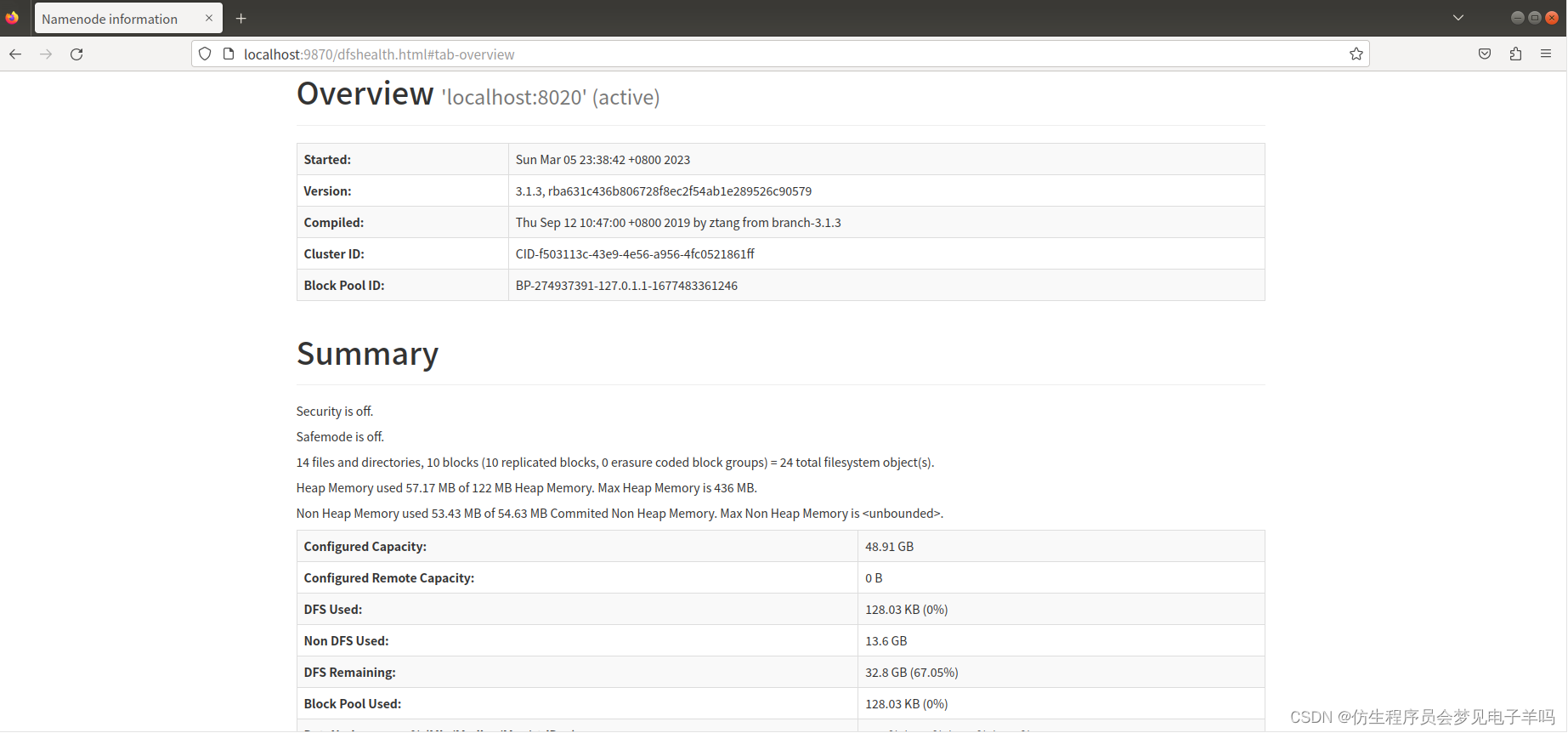Click the Block Pool Used: label
1568x733 pixels.
point(353,704)
